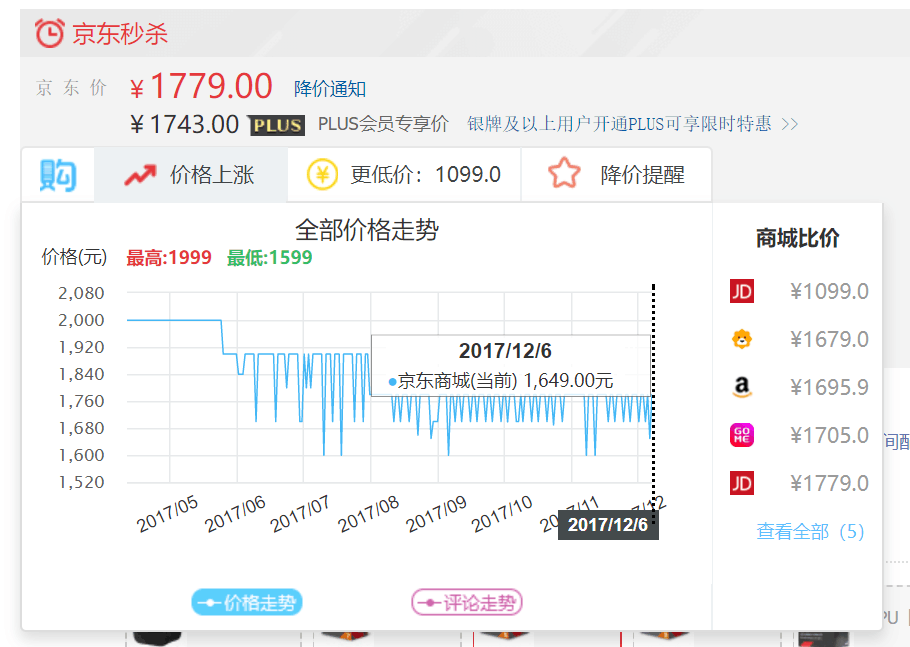Click the 京东秒杀 seckill heading text

(120, 33)
